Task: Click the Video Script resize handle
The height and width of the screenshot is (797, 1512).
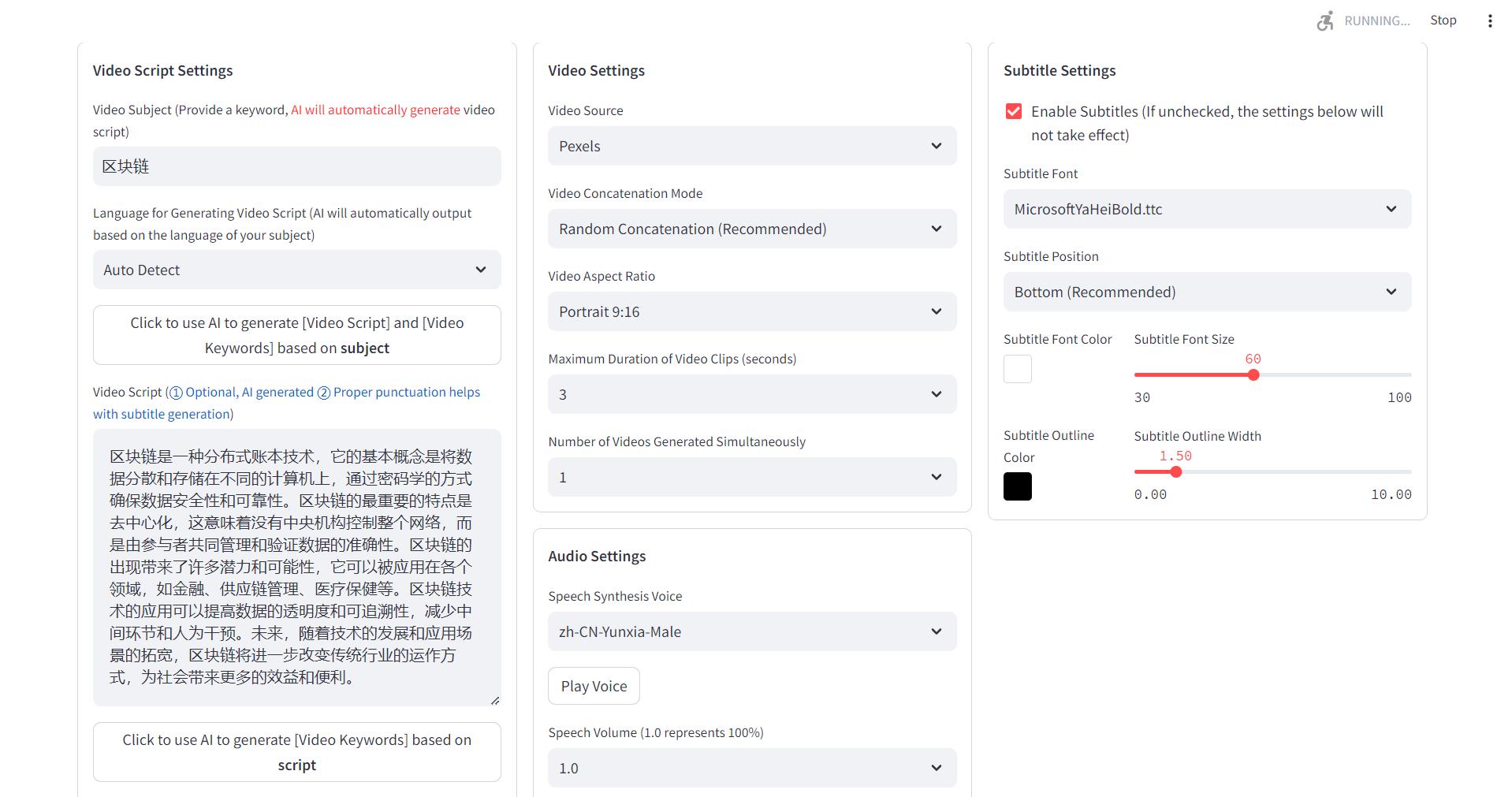Action: tap(494, 700)
